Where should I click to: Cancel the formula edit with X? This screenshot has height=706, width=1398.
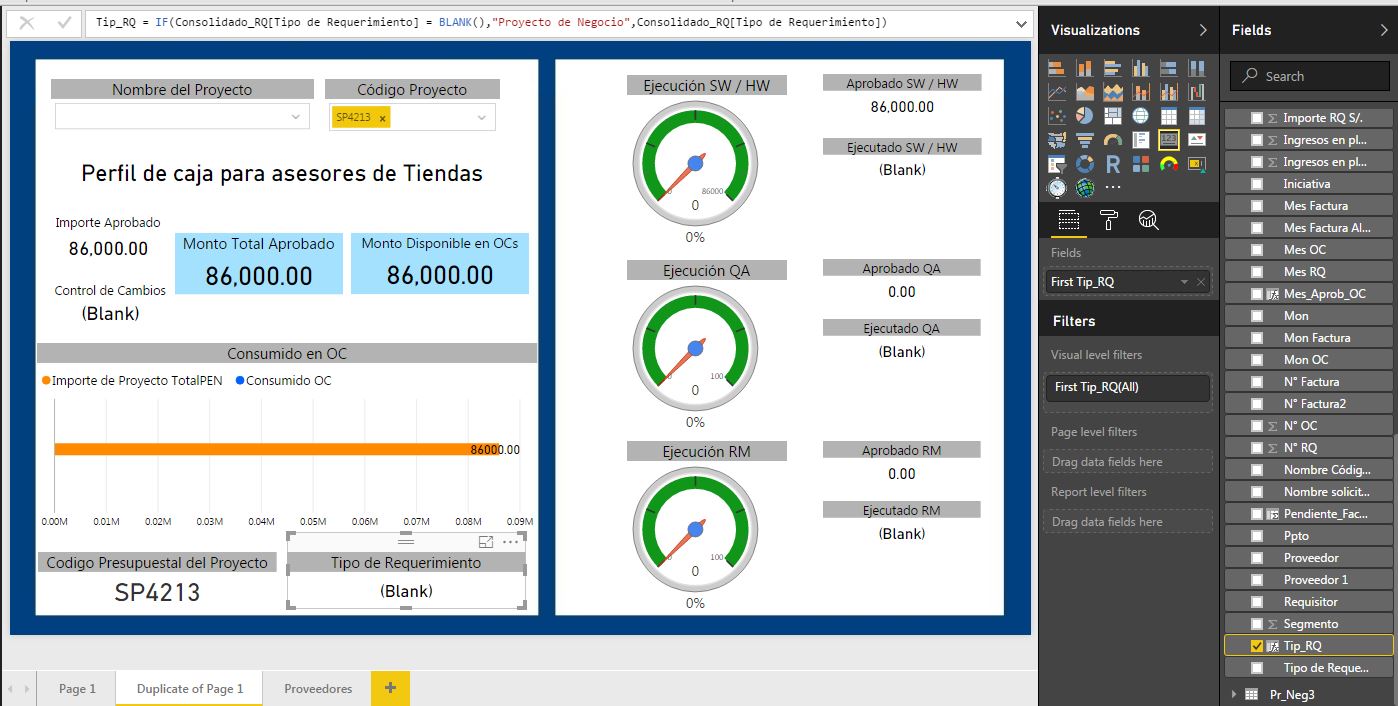pyautogui.click(x=27, y=22)
